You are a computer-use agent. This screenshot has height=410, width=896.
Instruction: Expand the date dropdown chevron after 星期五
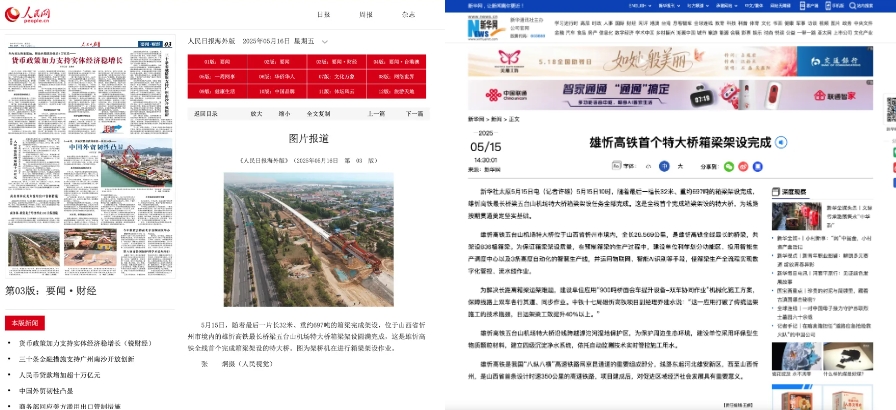tap(325, 42)
